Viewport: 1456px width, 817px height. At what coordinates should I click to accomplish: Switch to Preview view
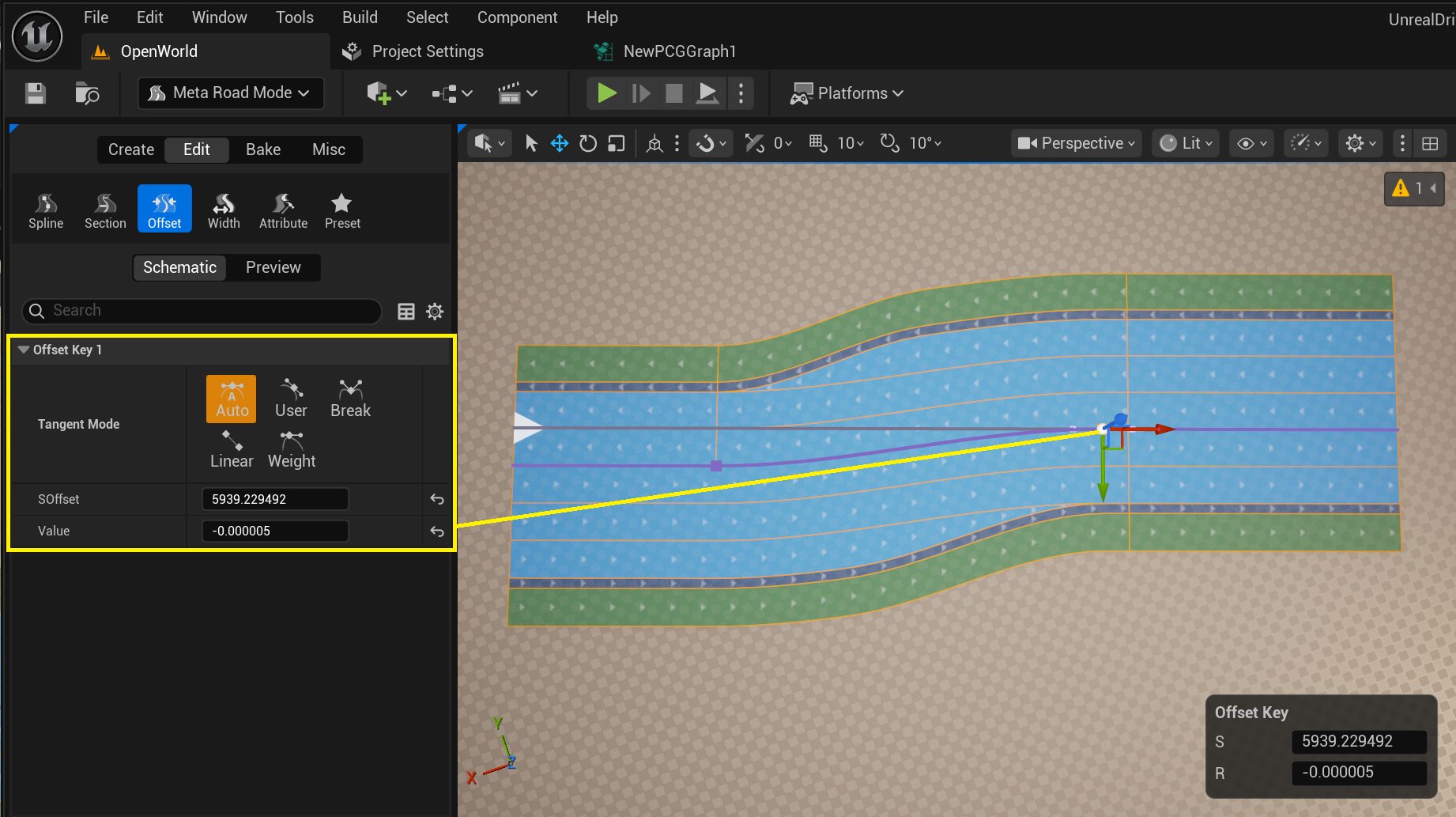click(x=273, y=267)
